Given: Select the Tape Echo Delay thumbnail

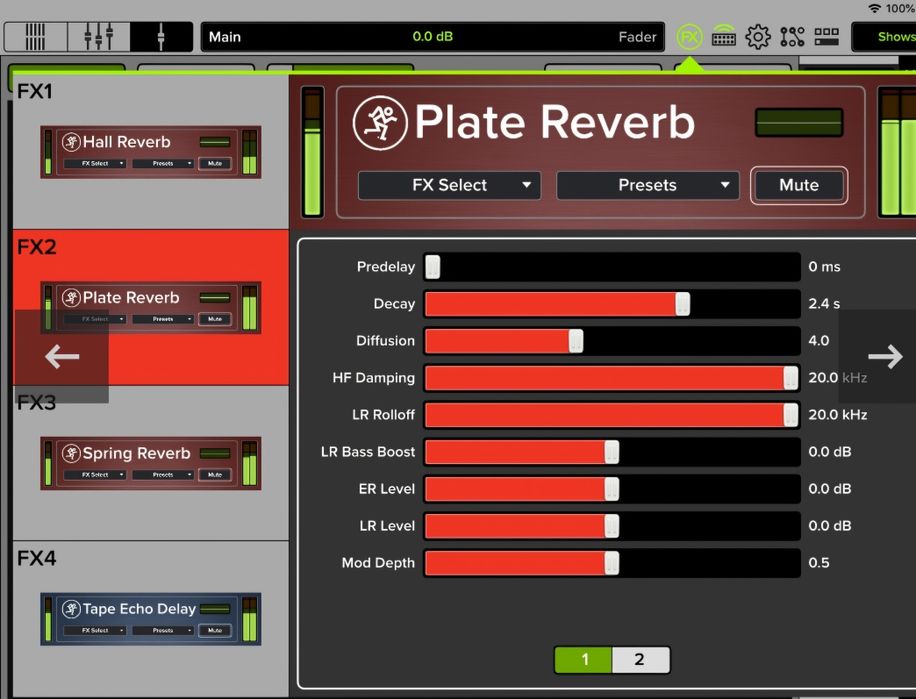Looking at the screenshot, I should [x=151, y=619].
